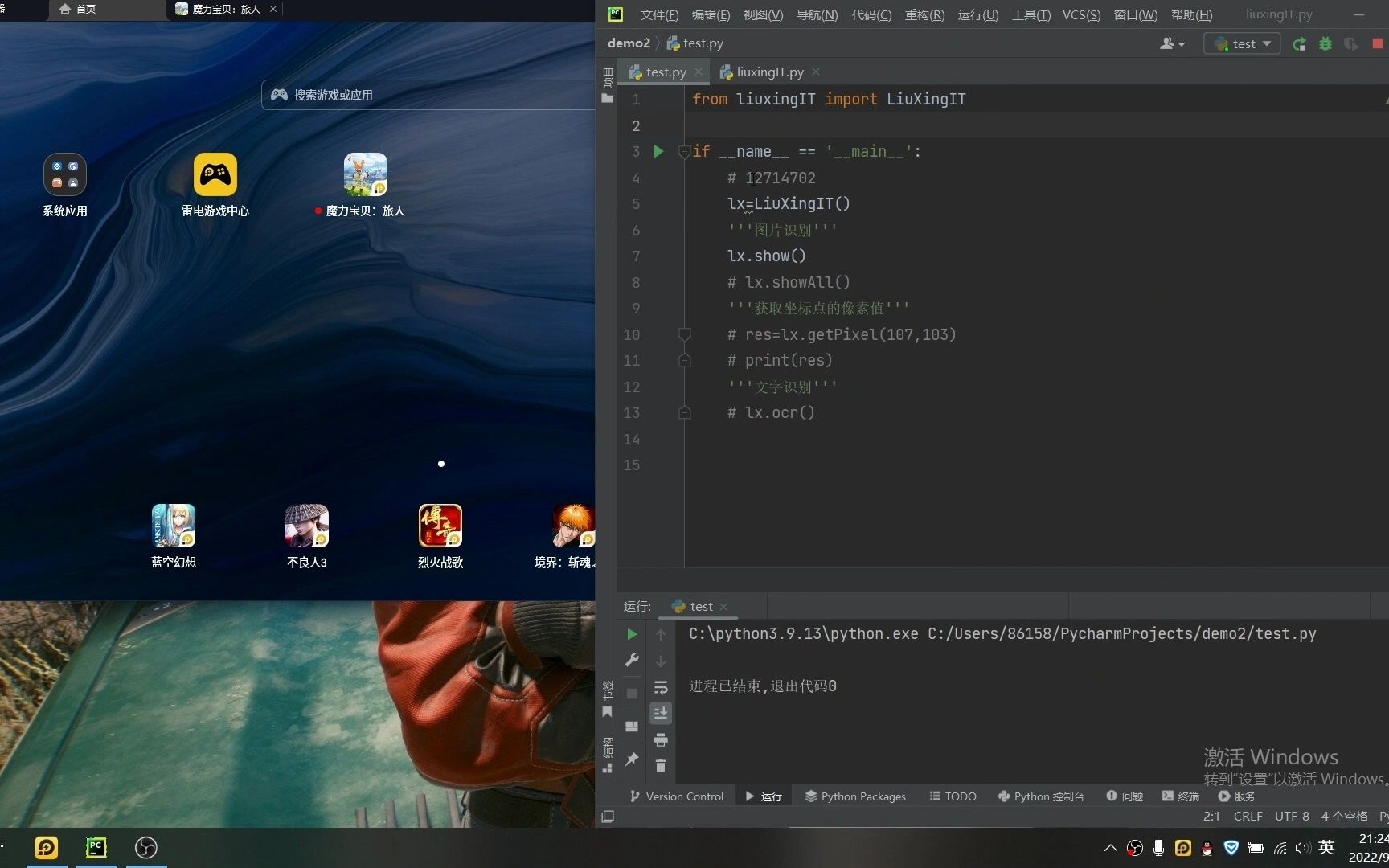The image size is (1389, 868).
Task: Open the user account dropdown in toolbar
Action: (1172, 43)
